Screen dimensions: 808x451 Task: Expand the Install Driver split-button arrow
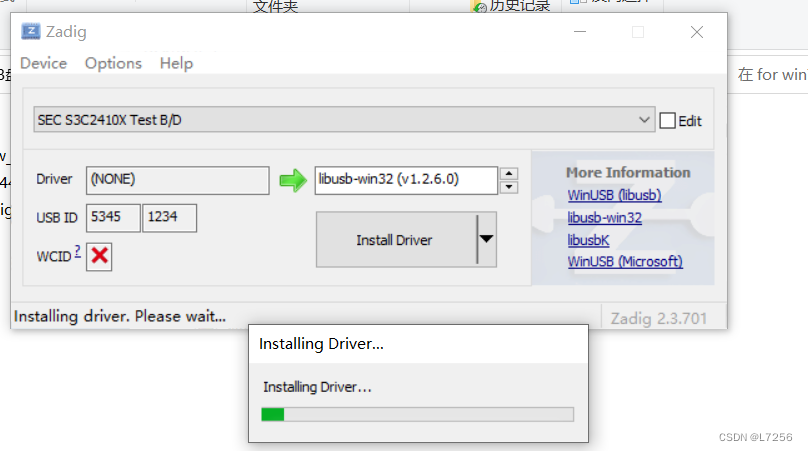pos(487,239)
